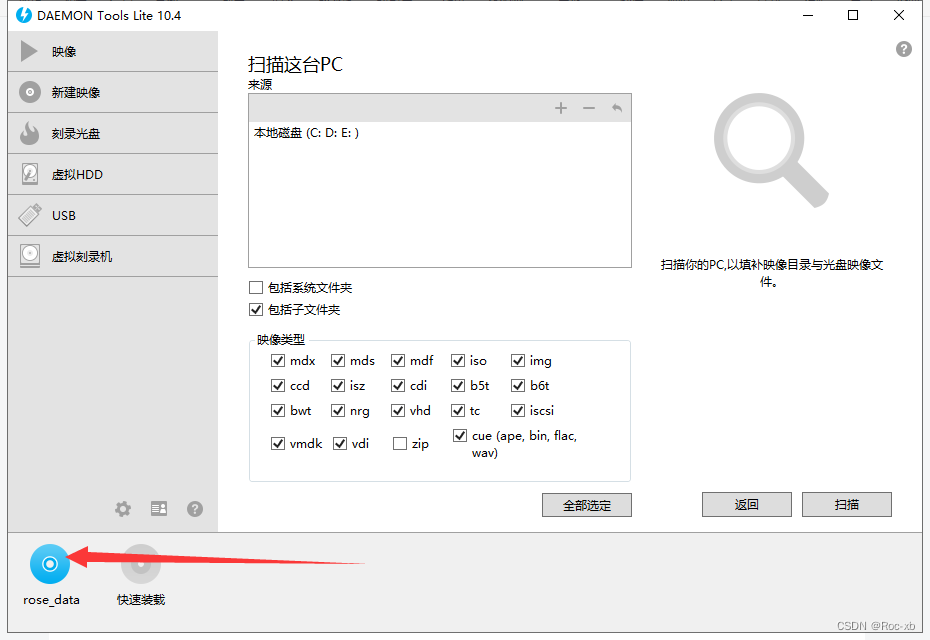Select 刻录光盘 burn disc menu
Image resolution: width=930 pixels, height=640 pixels.
pos(113,133)
